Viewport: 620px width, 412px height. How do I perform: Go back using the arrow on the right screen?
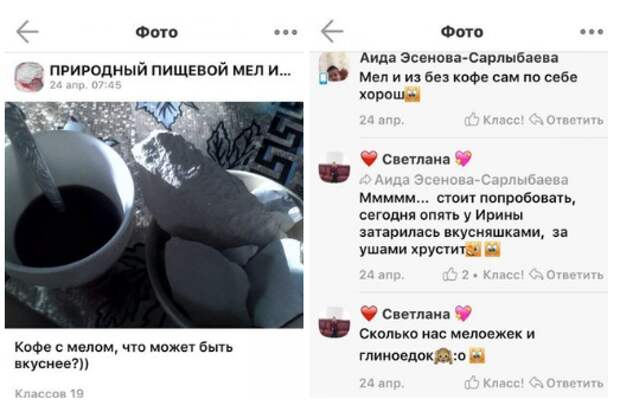pos(332,31)
